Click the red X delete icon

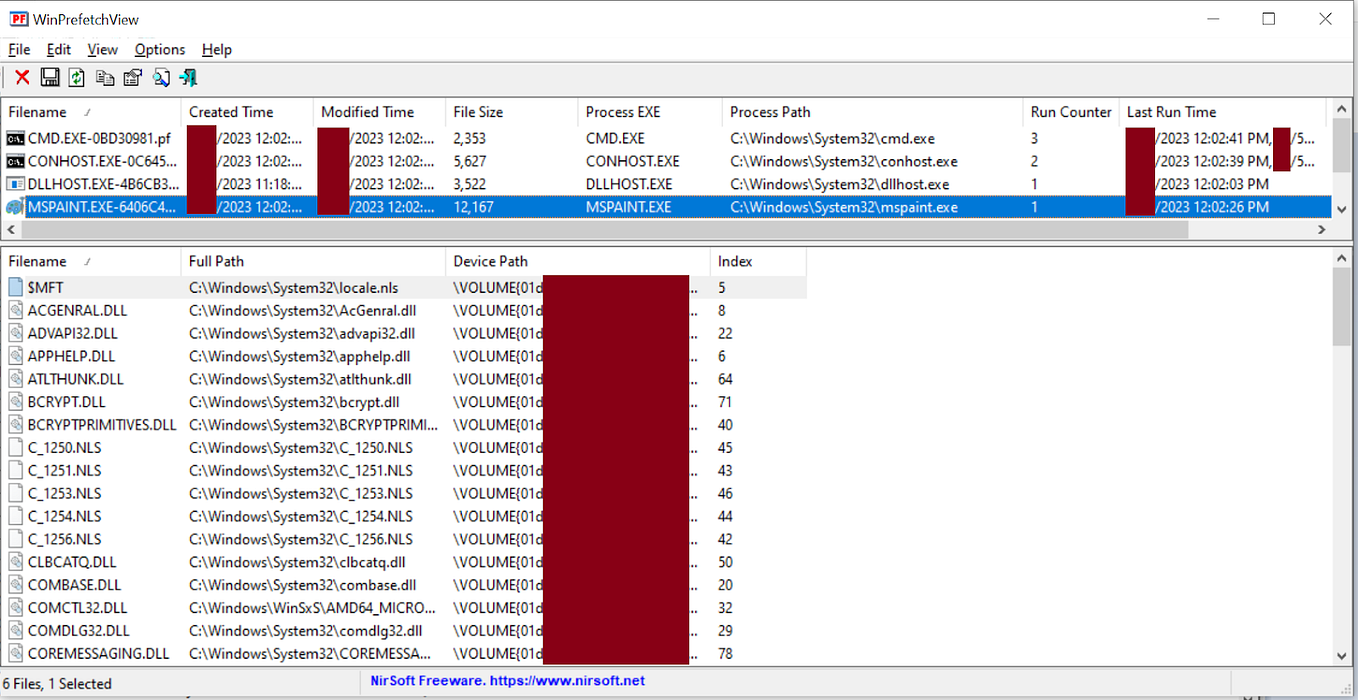22,77
